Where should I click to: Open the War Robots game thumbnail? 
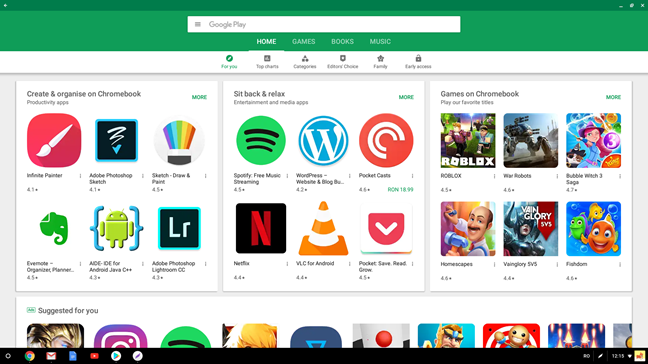tap(531, 140)
